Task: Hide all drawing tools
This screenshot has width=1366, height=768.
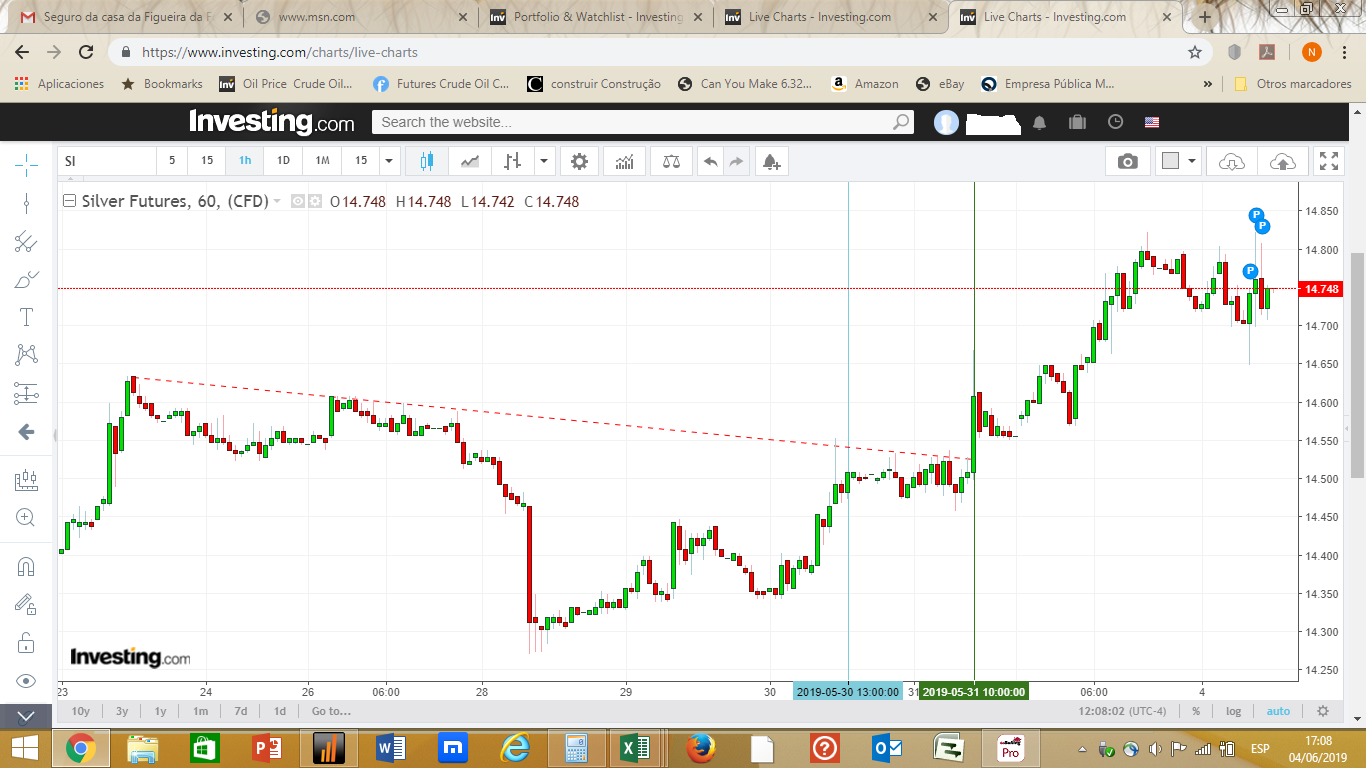Action: (x=26, y=681)
